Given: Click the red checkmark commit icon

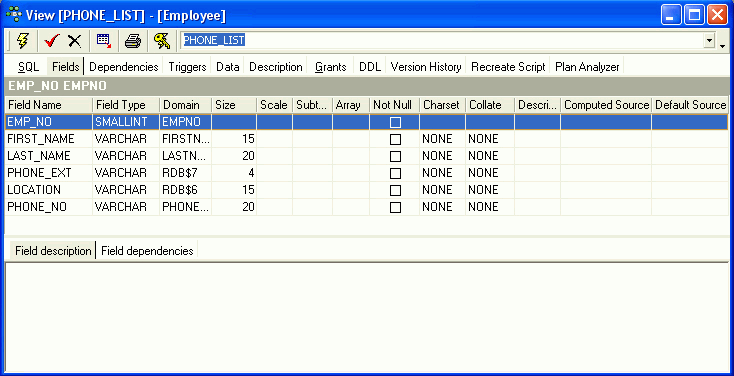Looking at the screenshot, I should tap(52, 41).
